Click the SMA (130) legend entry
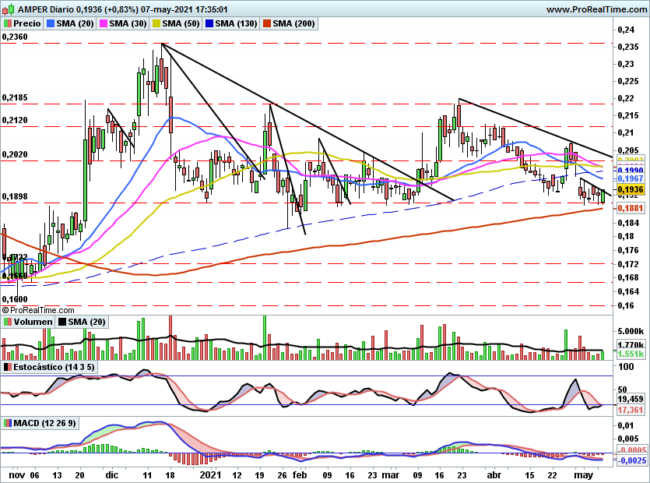Image resolution: width=650 pixels, height=483 pixels. [x=236, y=23]
